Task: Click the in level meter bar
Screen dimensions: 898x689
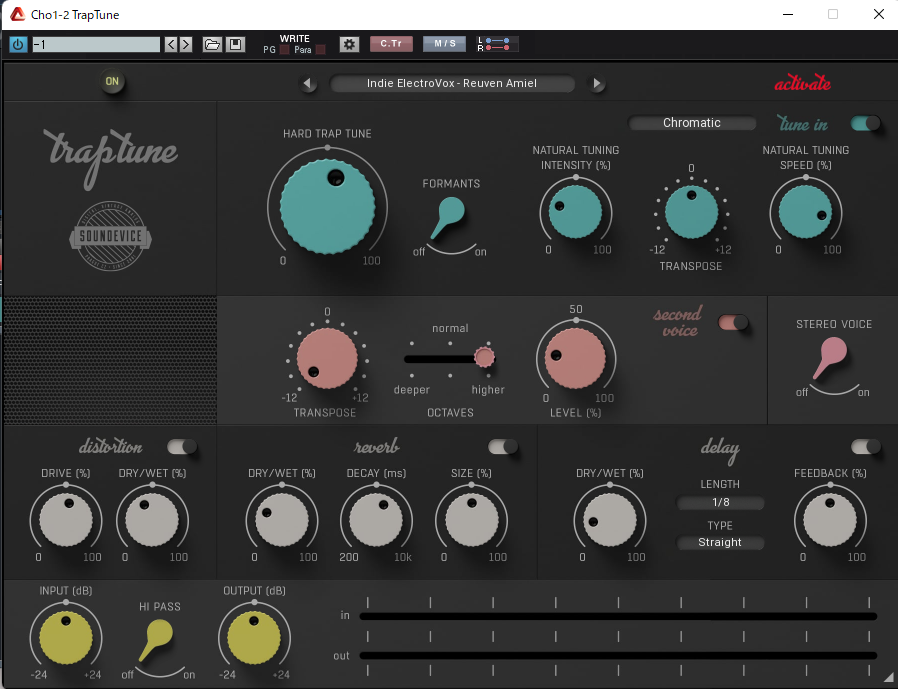Action: tap(619, 616)
